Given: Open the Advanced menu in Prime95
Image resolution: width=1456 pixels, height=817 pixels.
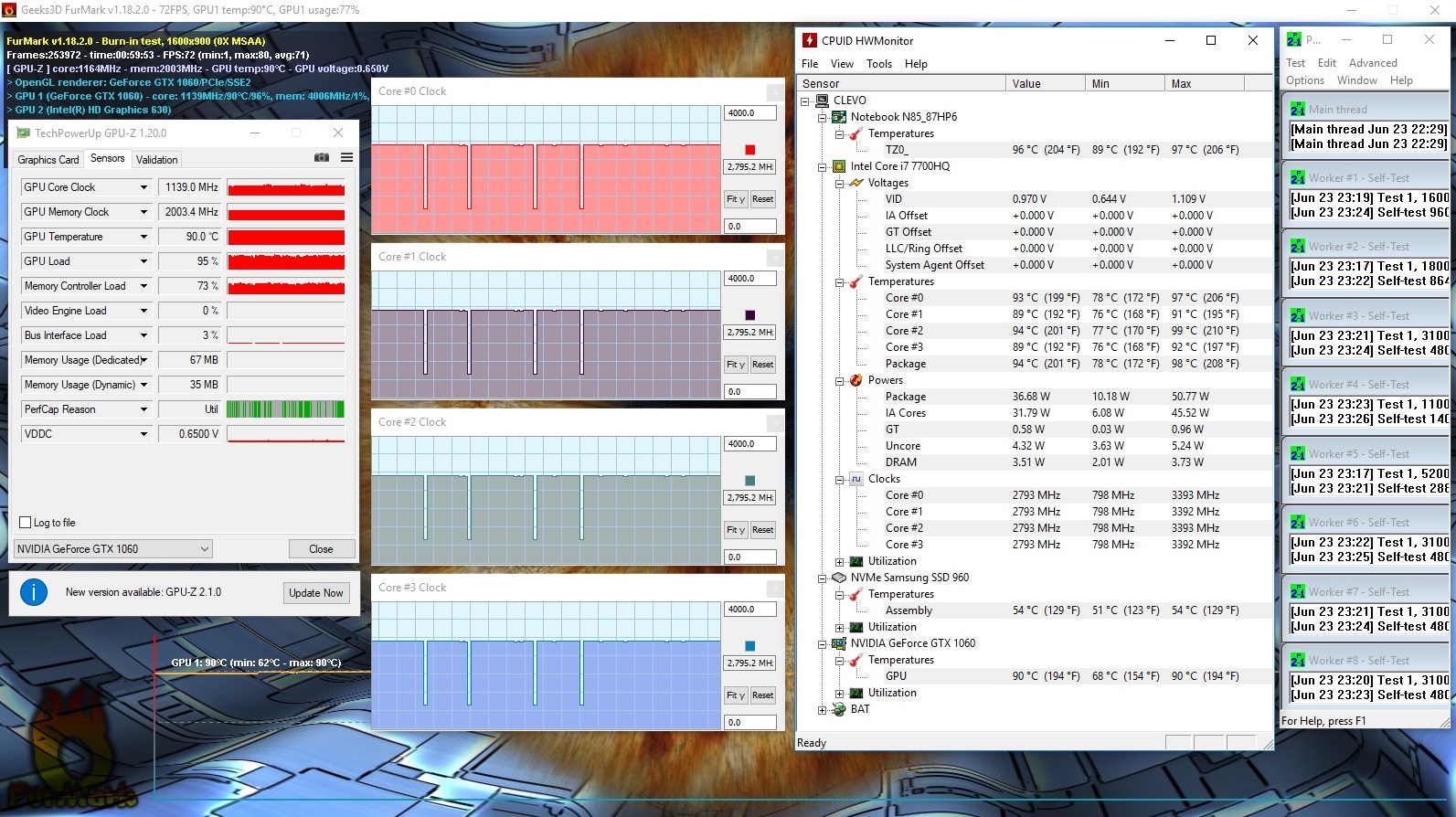Looking at the screenshot, I should (x=1373, y=63).
